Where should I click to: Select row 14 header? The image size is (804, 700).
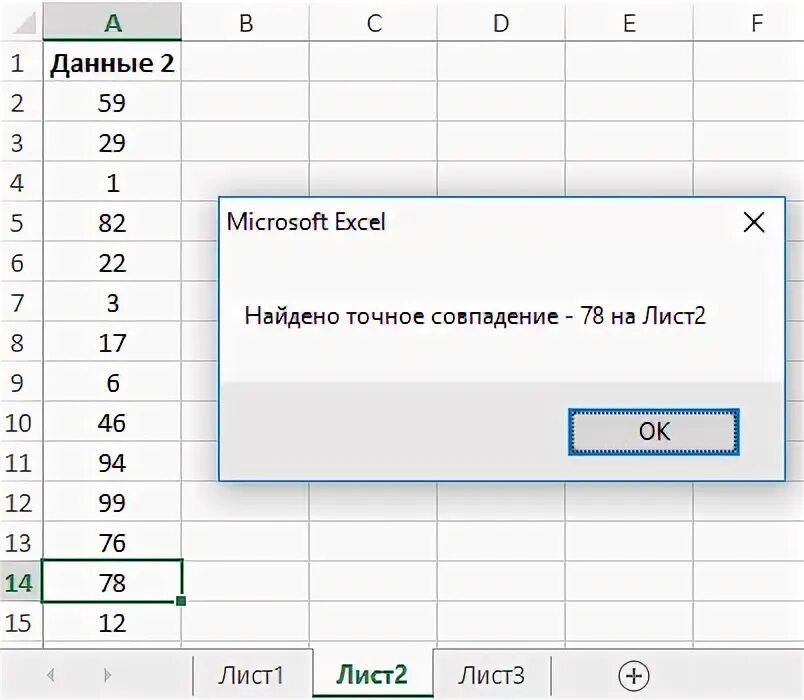coord(20,583)
